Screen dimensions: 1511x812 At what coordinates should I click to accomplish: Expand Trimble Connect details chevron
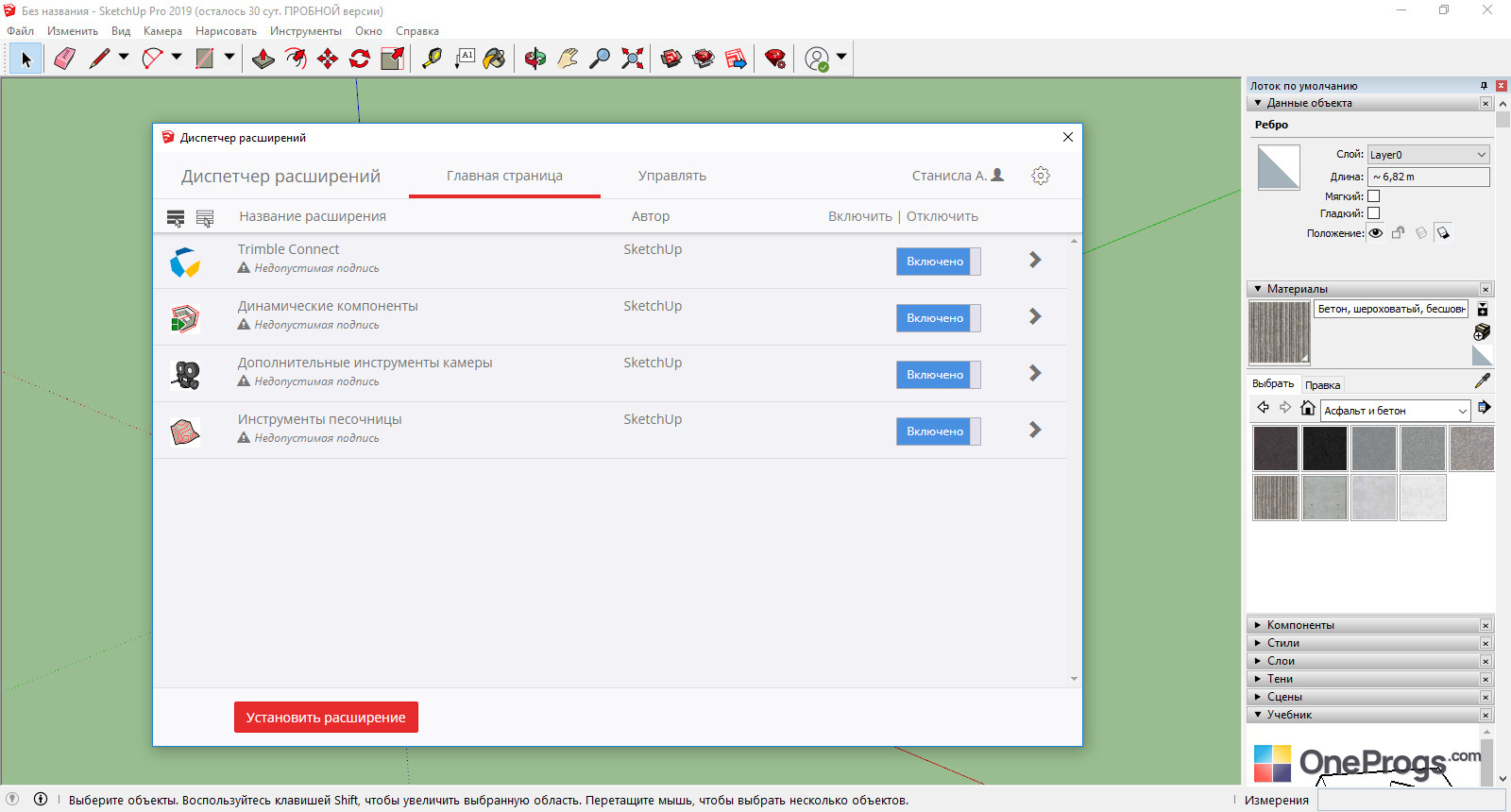pos(1035,260)
